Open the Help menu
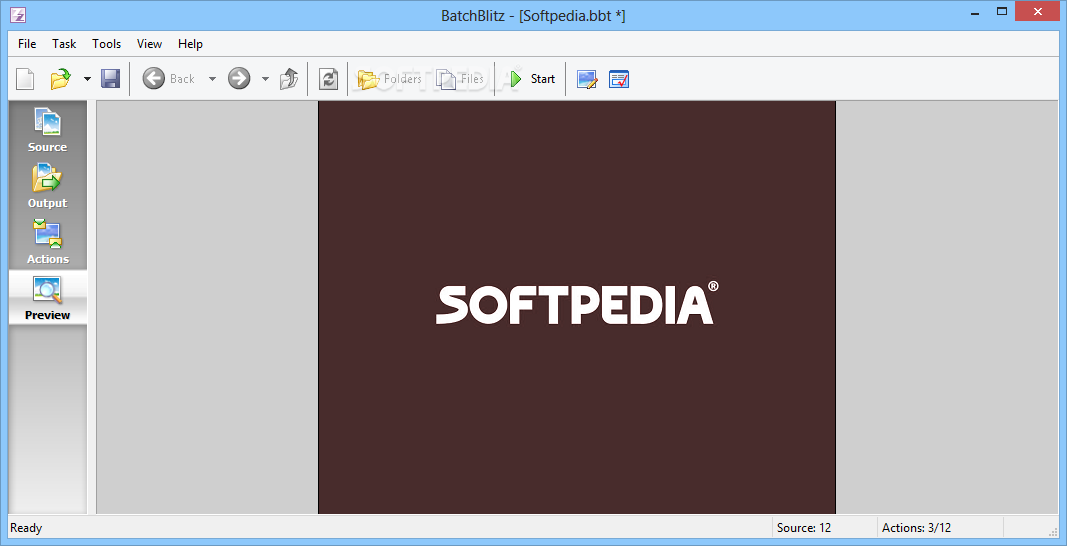1067x546 pixels. point(191,44)
